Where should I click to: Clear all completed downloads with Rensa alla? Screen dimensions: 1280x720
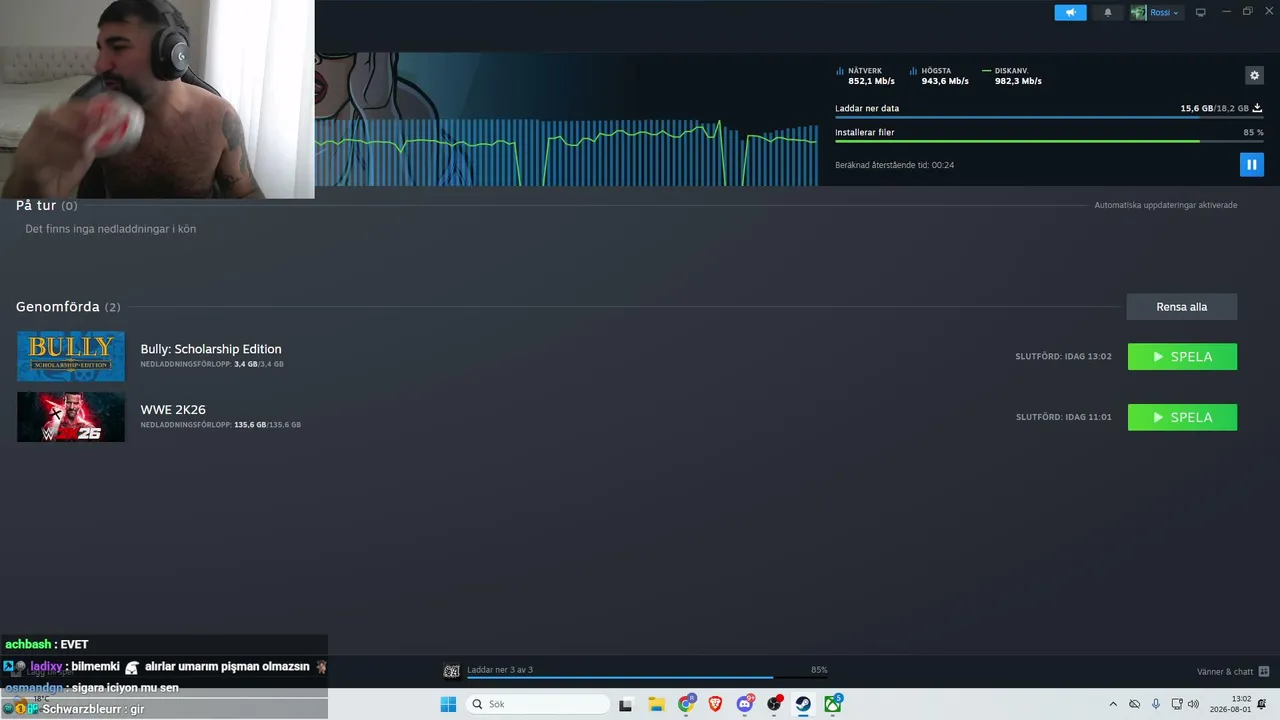coord(1181,307)
